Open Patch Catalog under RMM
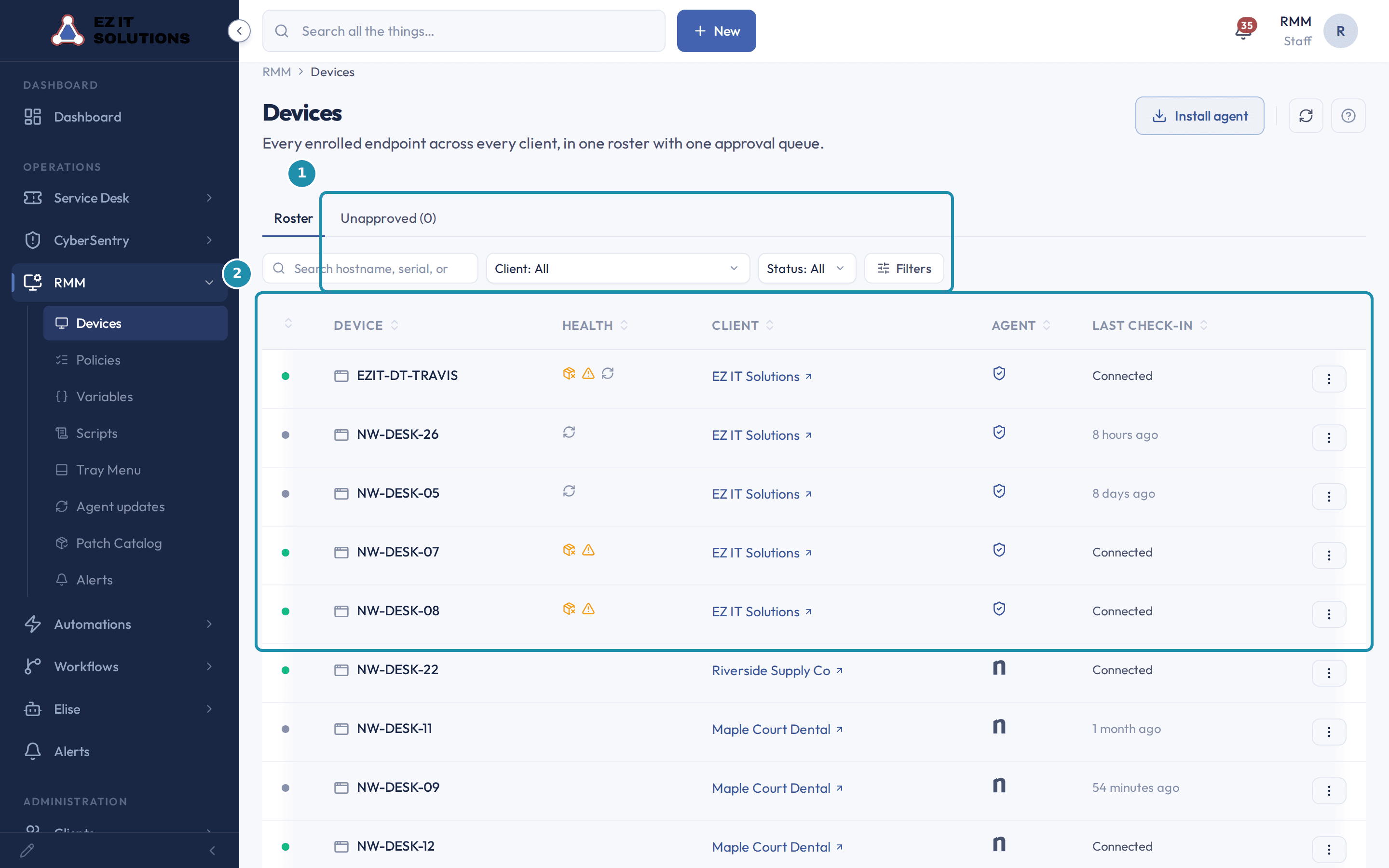 (136, 543)
